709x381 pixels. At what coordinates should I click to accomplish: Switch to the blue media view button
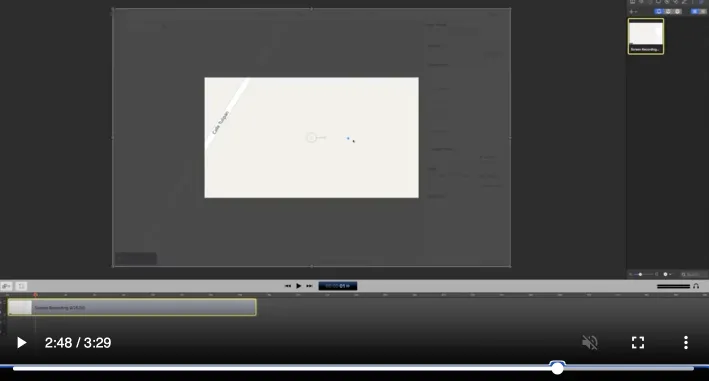[695, 11]
